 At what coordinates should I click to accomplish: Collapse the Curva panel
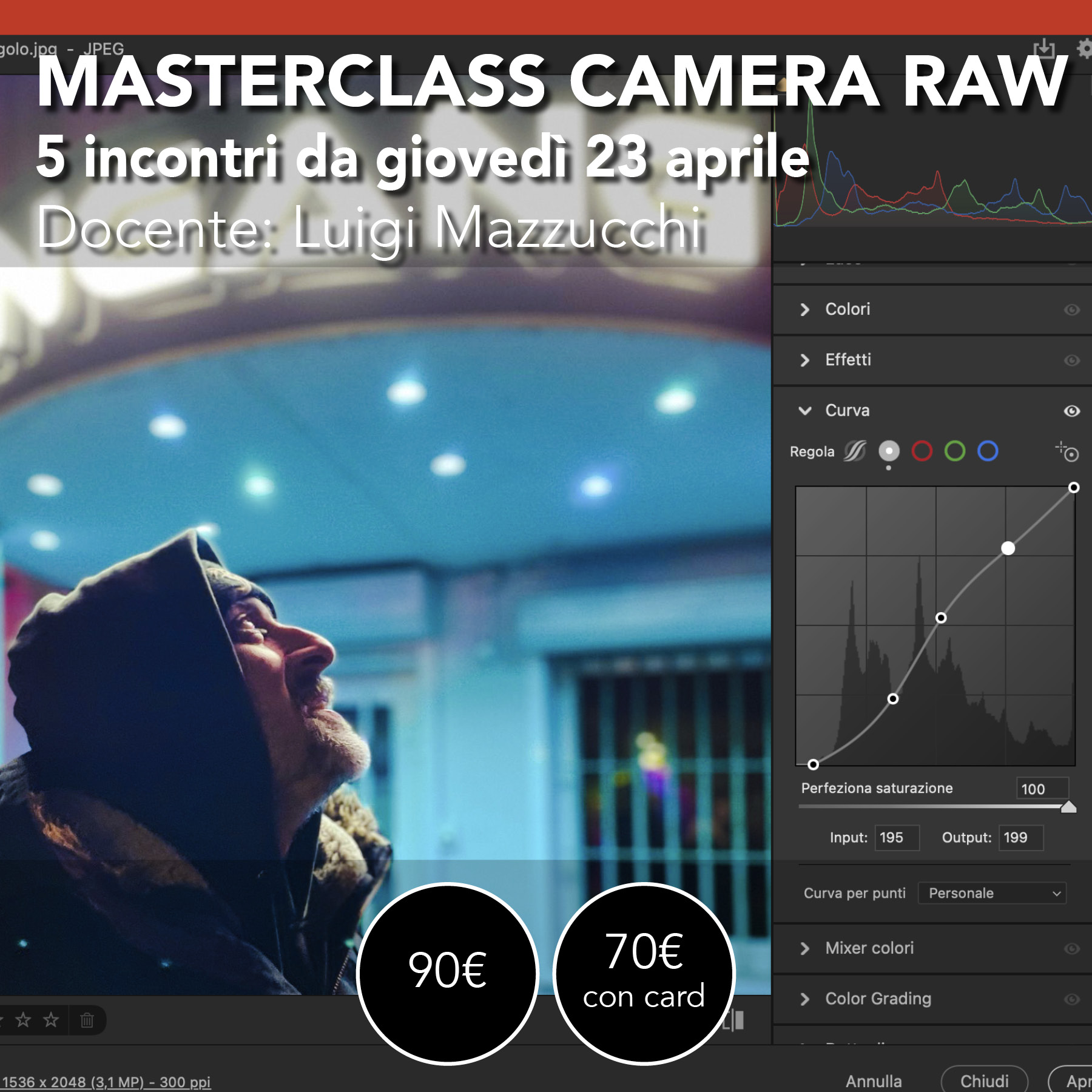(x=805, y=411)
